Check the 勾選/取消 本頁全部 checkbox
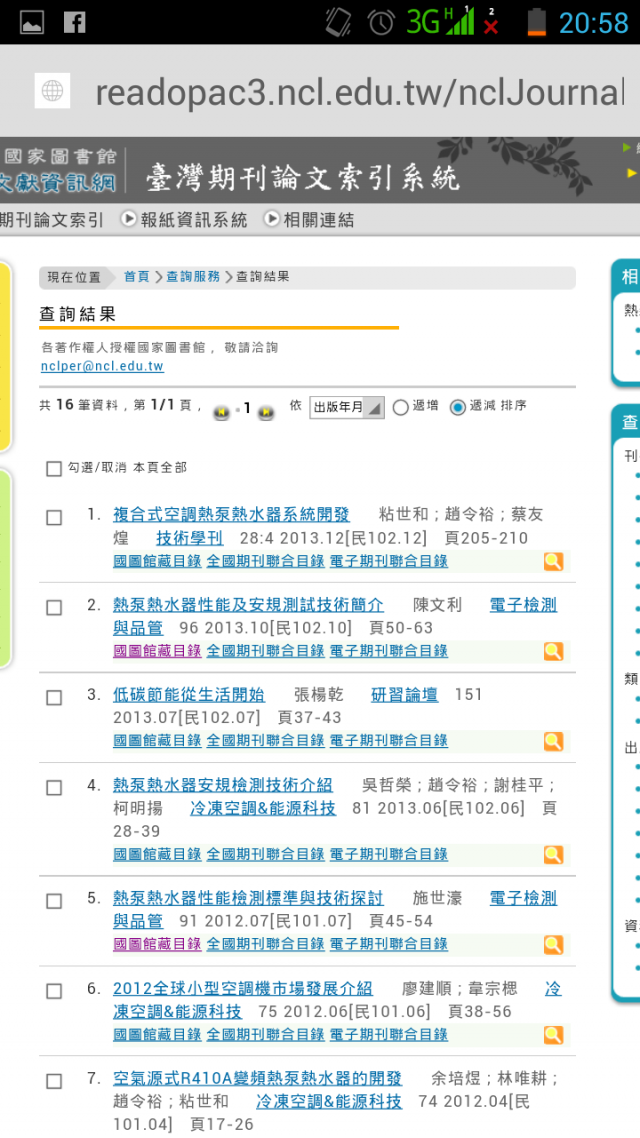The width and height of the screenshot is (640, 1138). [54, 469]
